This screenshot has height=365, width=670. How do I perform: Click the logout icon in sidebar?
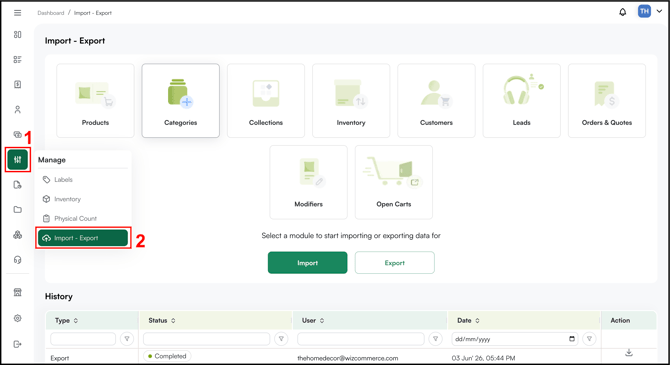click(18, 344)
